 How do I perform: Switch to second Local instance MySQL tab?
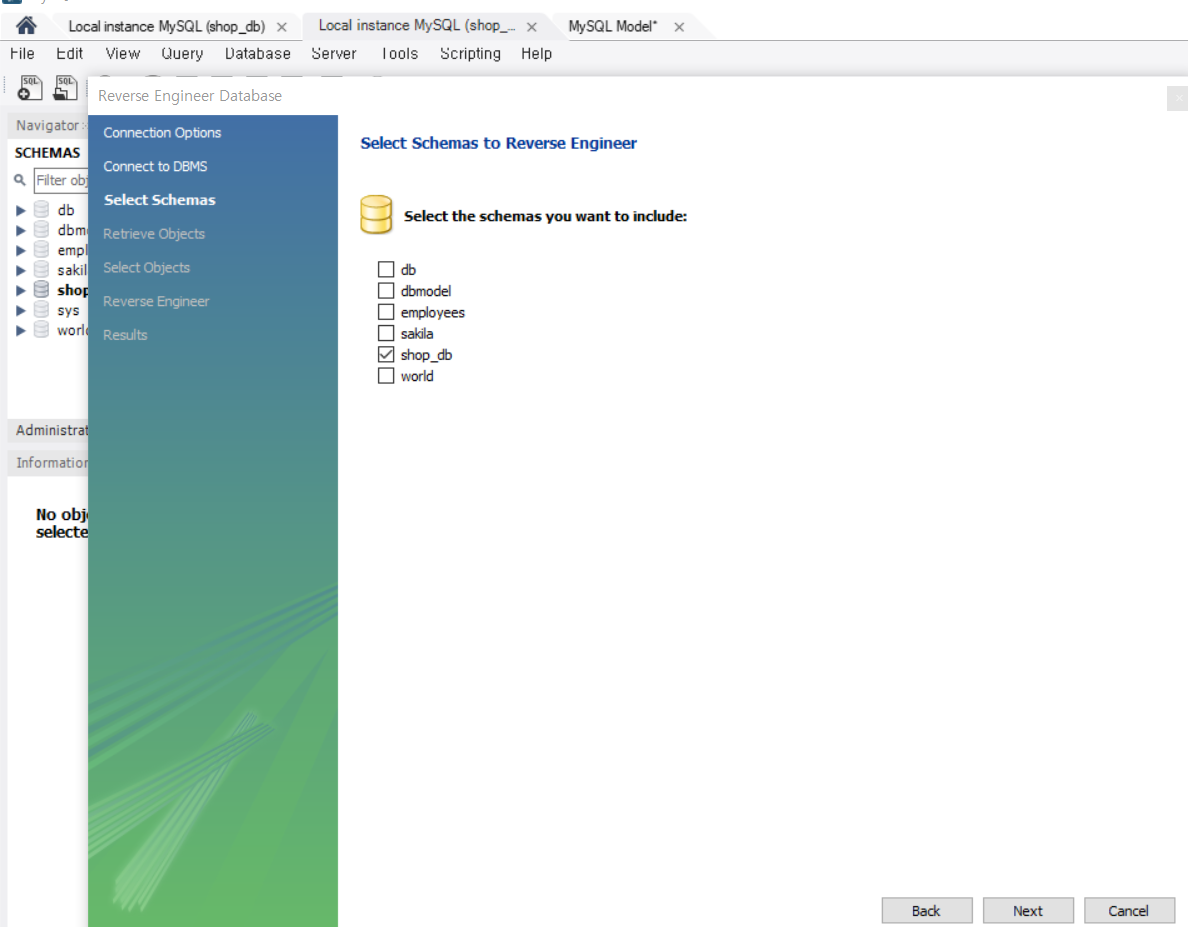tap(417, 26)
